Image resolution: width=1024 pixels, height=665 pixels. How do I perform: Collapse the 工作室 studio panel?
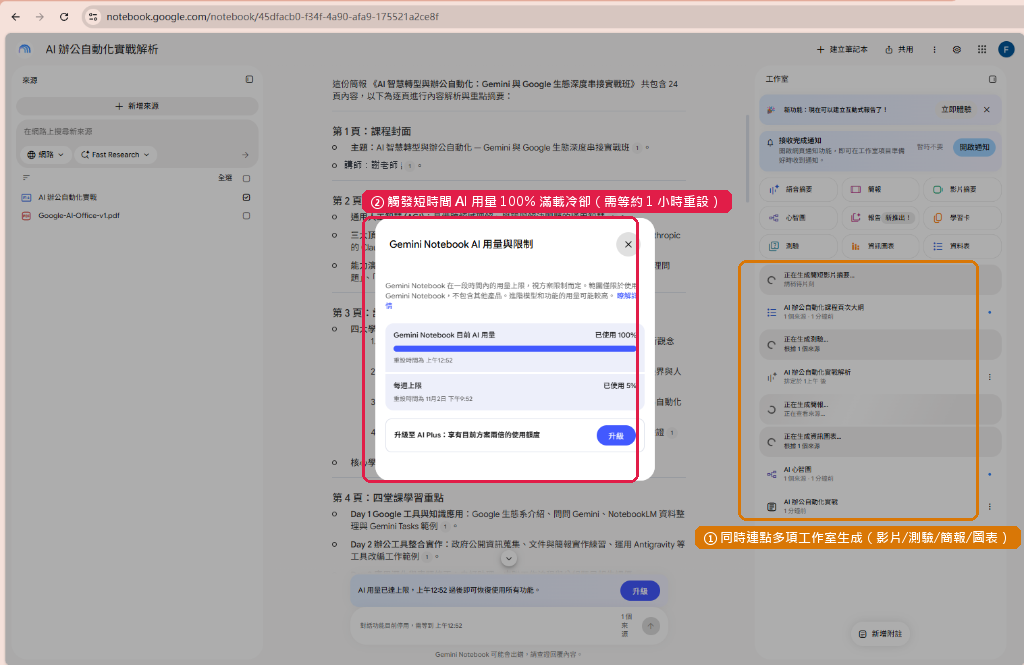point(992,79)
